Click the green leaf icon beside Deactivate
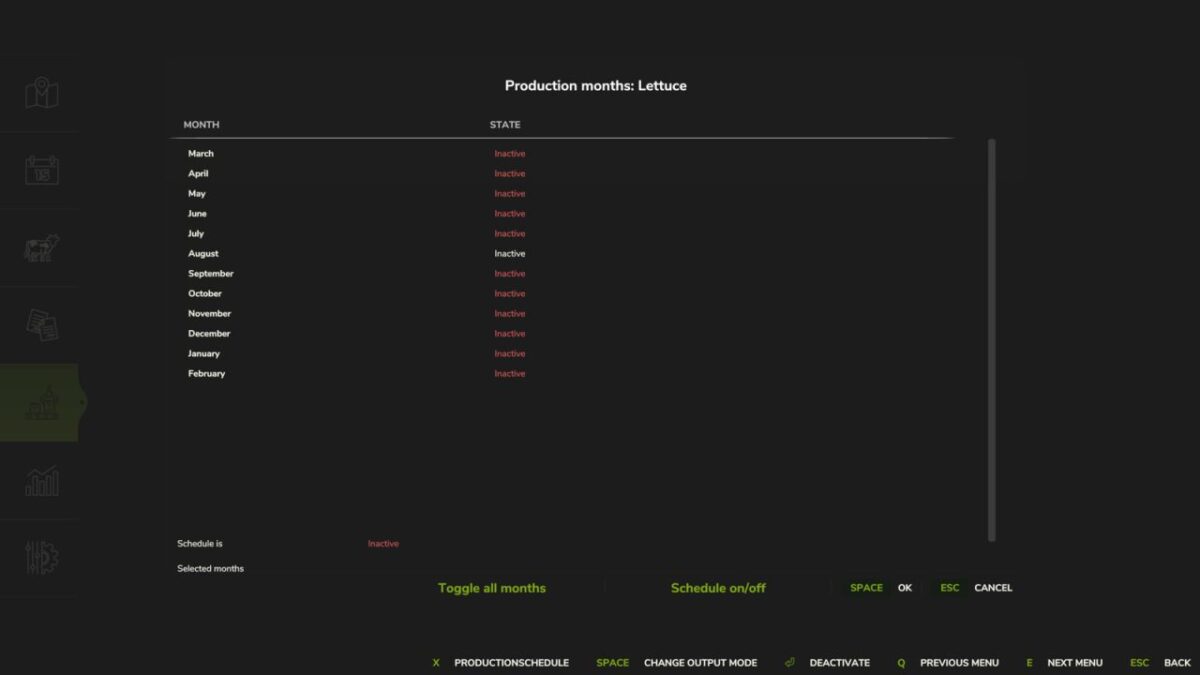 tap(789, 662)
